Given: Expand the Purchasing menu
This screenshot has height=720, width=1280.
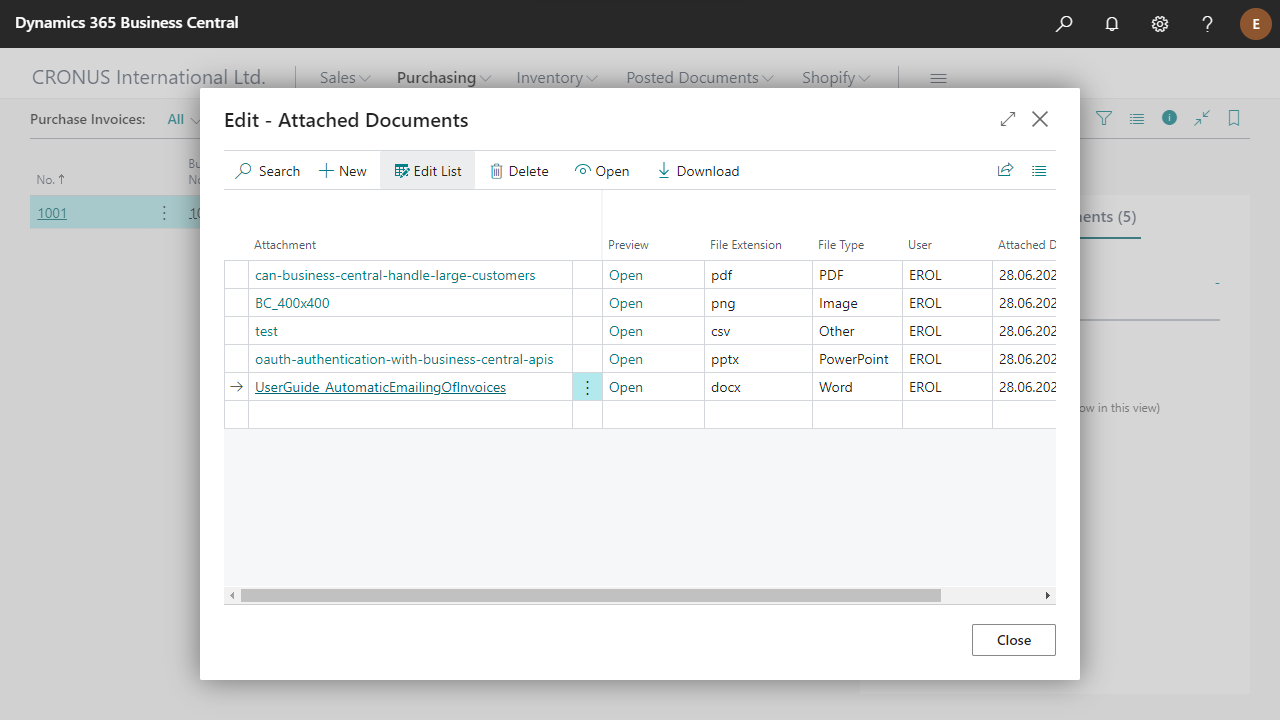Looking at the screenshot, I should pos(444,78).
